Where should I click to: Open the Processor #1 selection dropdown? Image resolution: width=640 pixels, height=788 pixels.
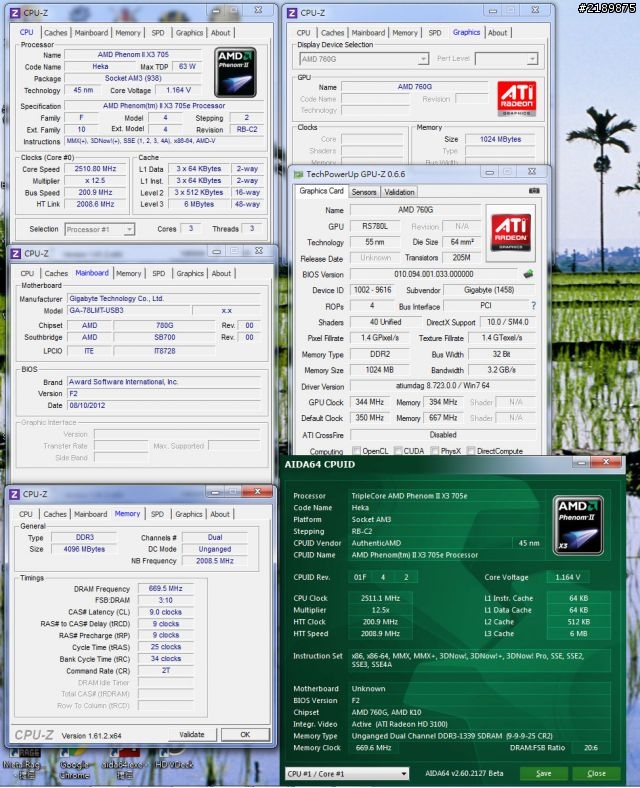[x=100, y=229]
